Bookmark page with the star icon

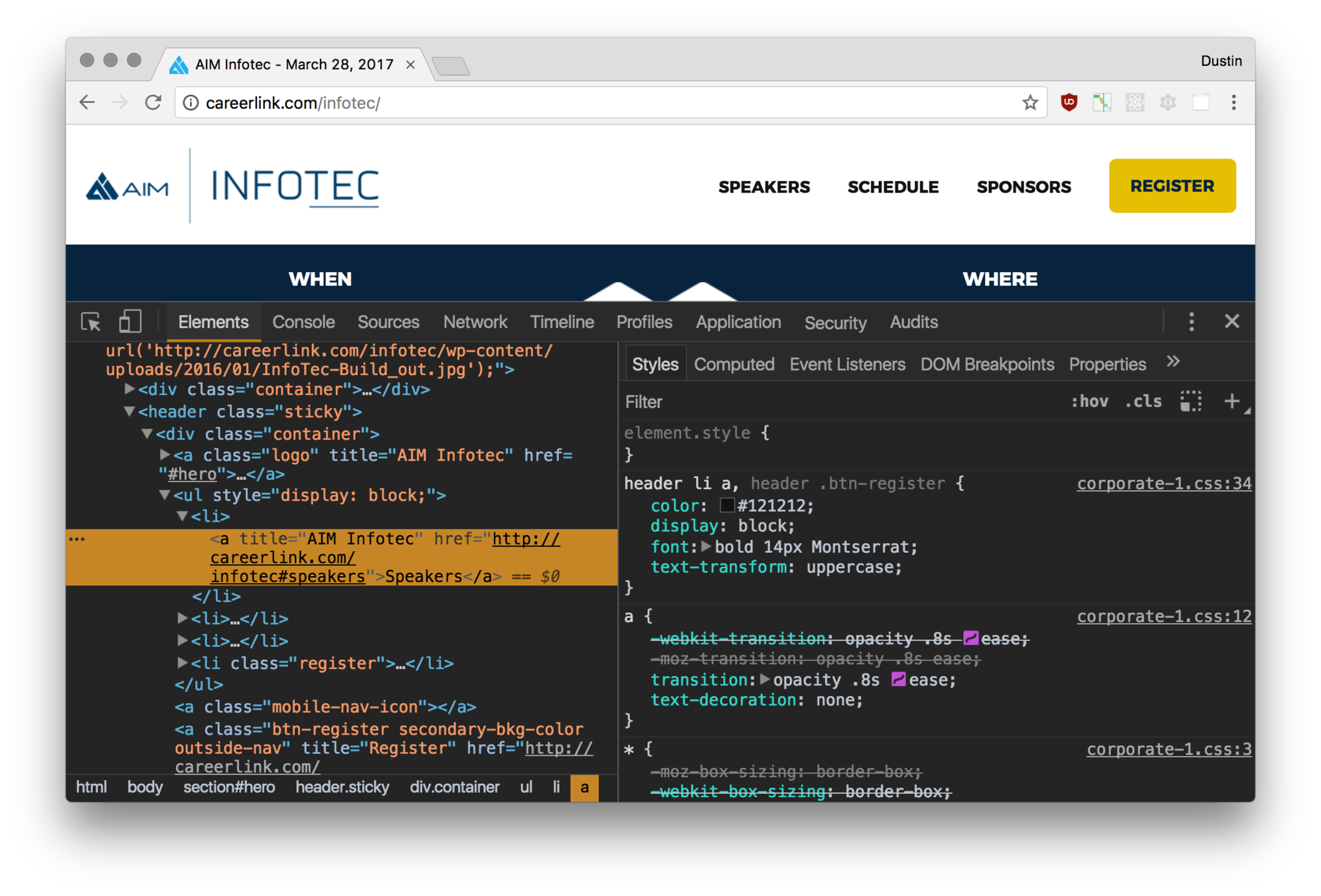tap(1030, 102)
